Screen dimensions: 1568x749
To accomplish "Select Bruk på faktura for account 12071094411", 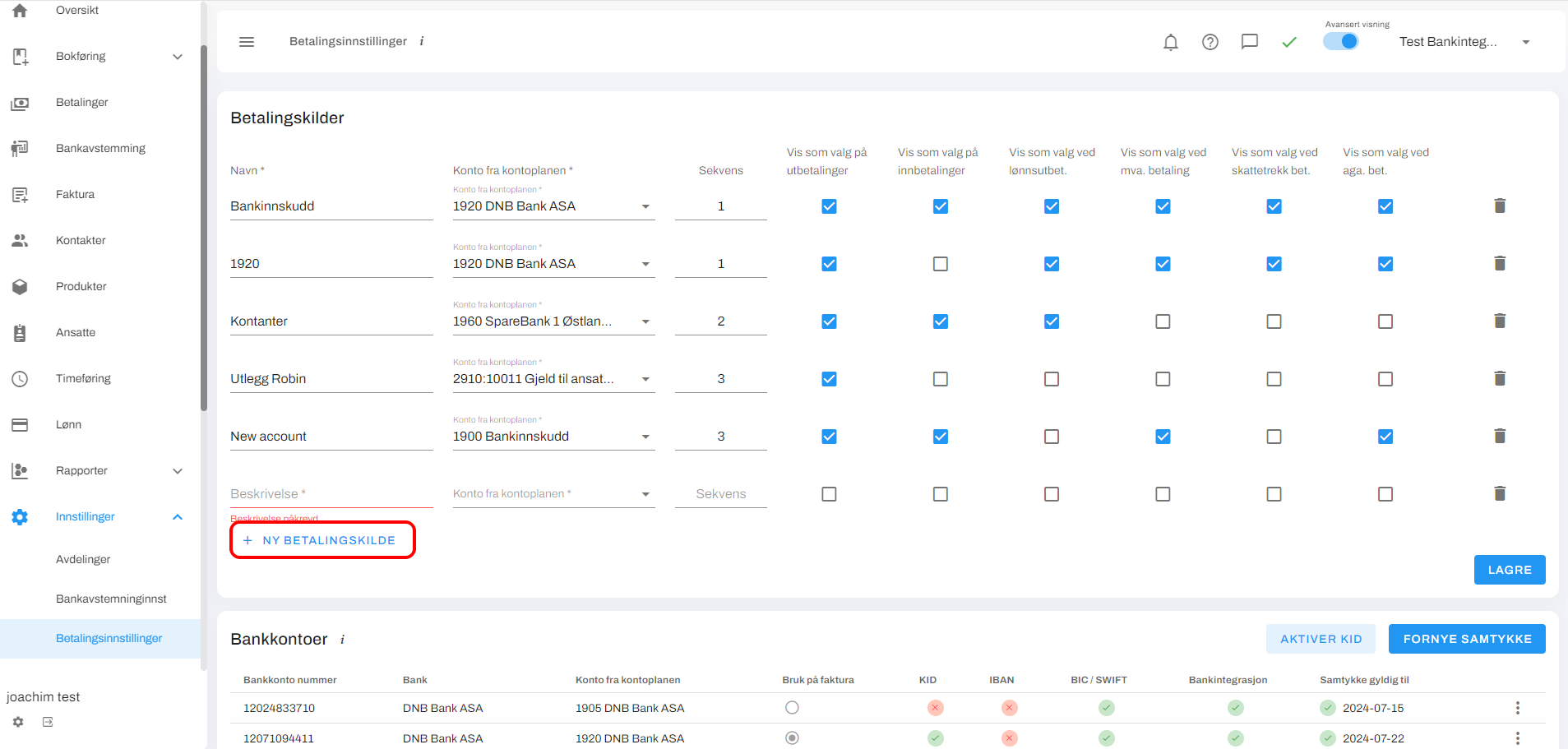I will pyautogui.click(x=792, y=738).
